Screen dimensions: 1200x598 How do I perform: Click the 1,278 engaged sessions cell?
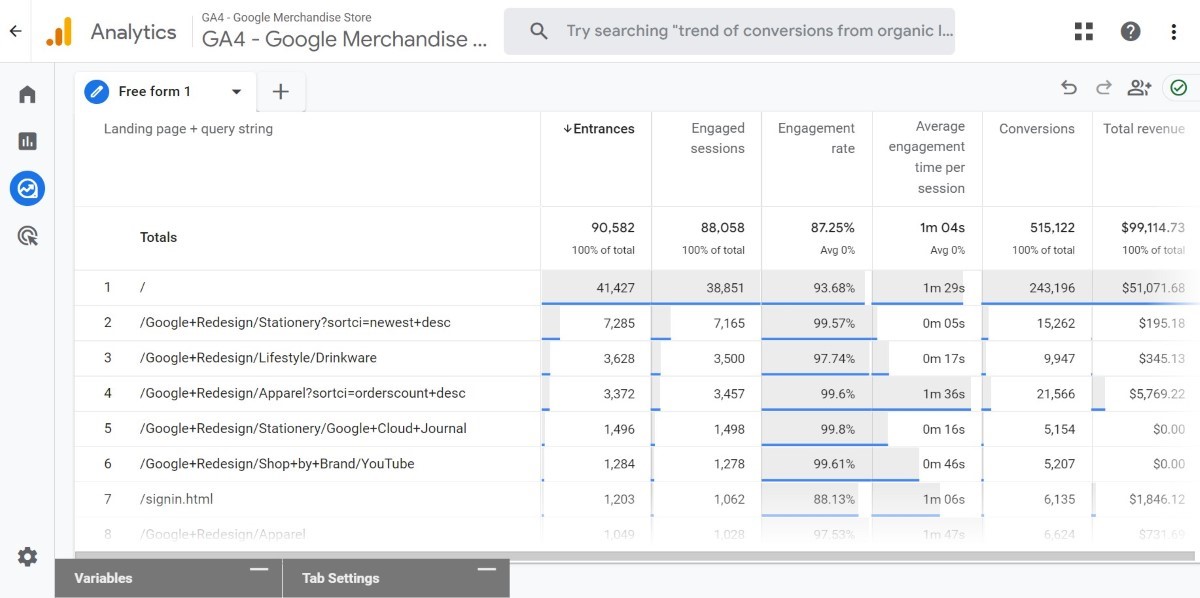[x=706, y=464]
